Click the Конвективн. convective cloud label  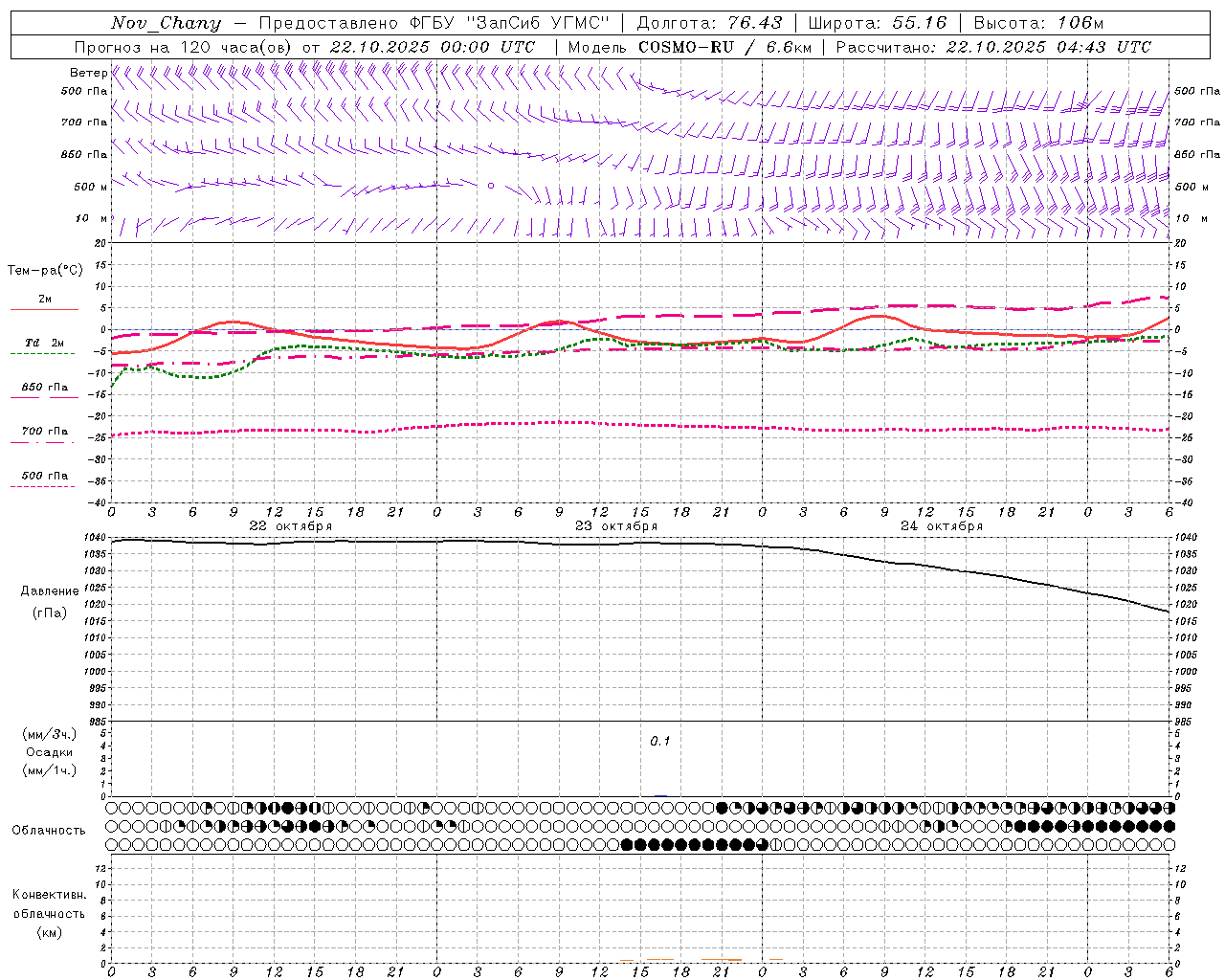(49, 895)
